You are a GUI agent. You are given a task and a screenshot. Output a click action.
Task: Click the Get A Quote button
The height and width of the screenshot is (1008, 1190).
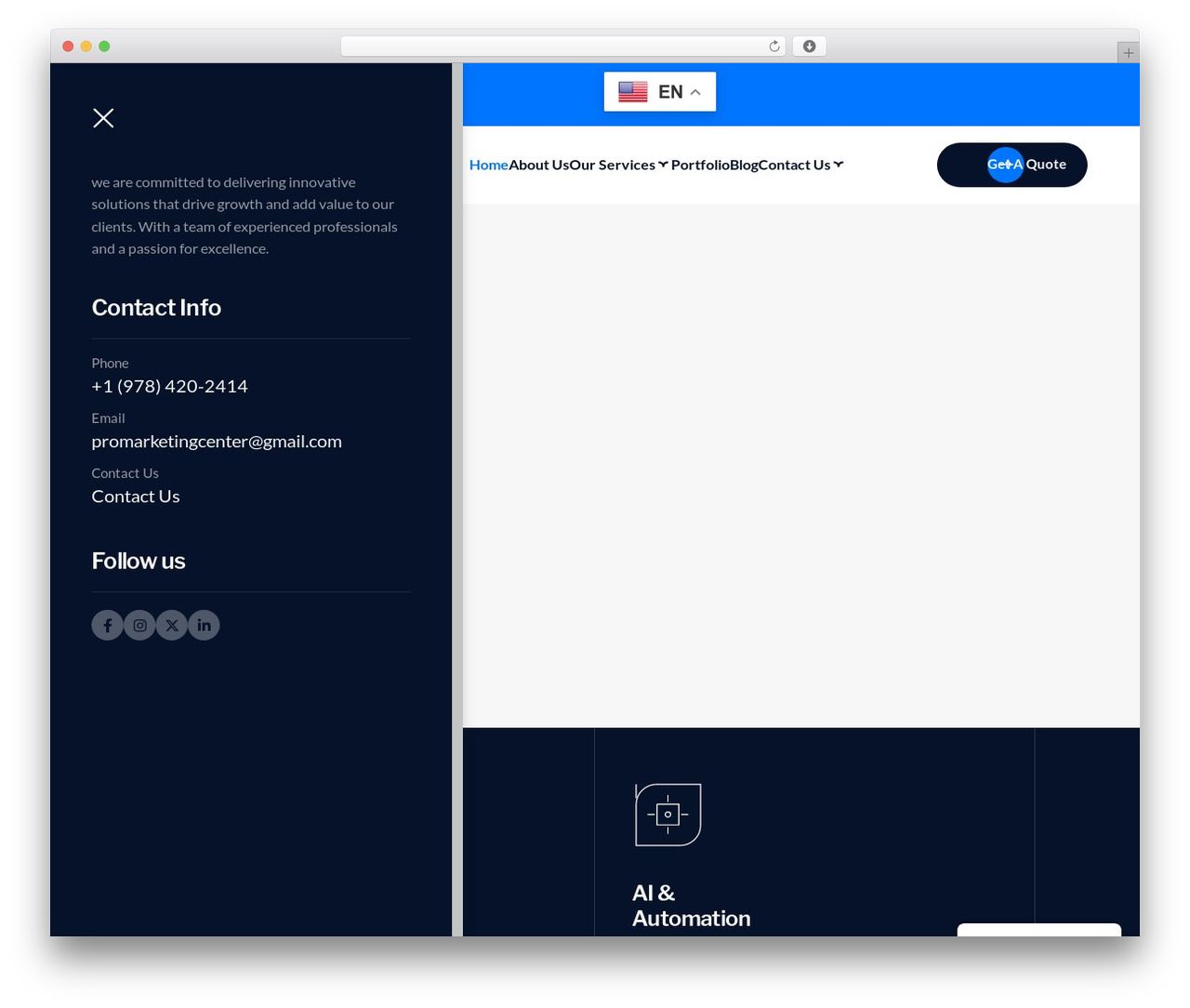click(x=1011, y=165)
